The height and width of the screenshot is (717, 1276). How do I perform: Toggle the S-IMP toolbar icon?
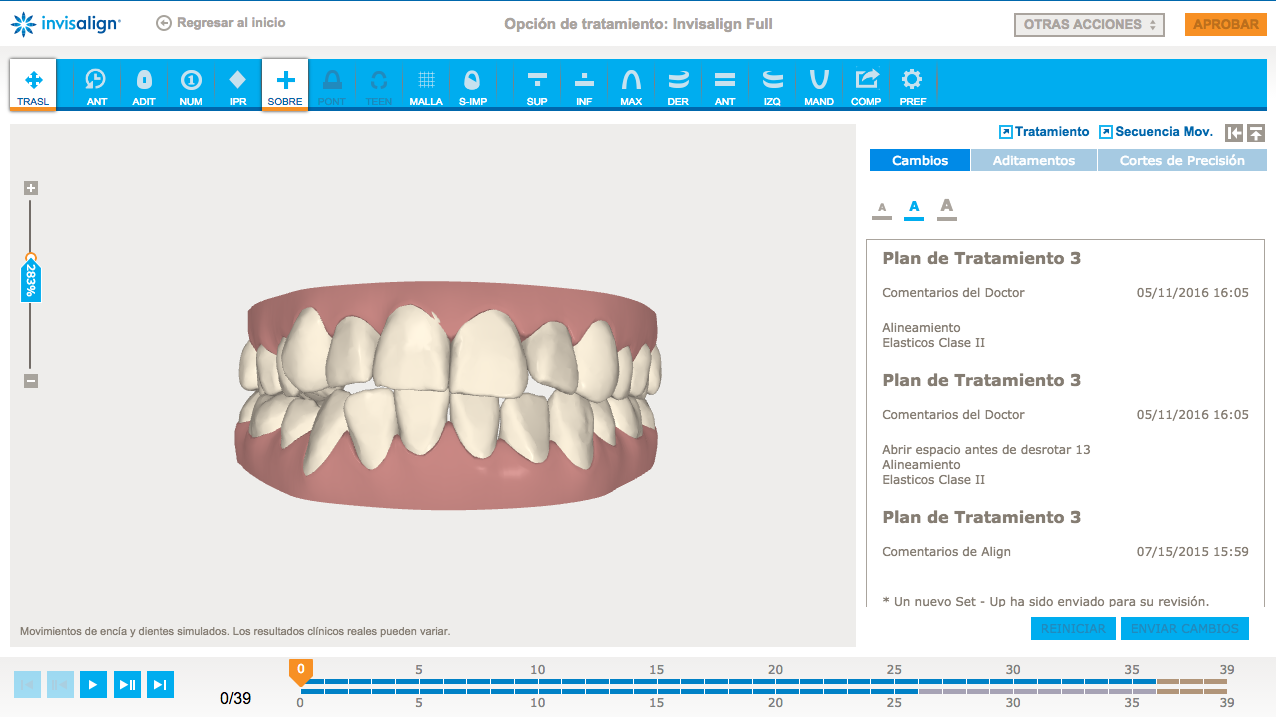coord(473,85)
